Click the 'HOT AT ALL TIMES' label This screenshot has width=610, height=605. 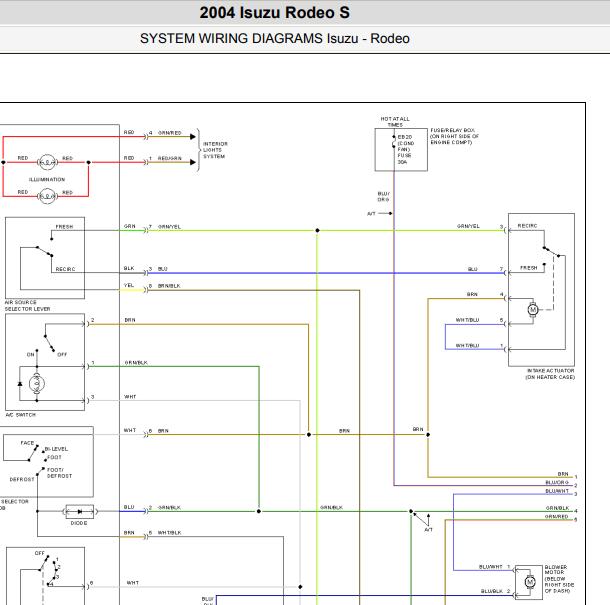395,122
